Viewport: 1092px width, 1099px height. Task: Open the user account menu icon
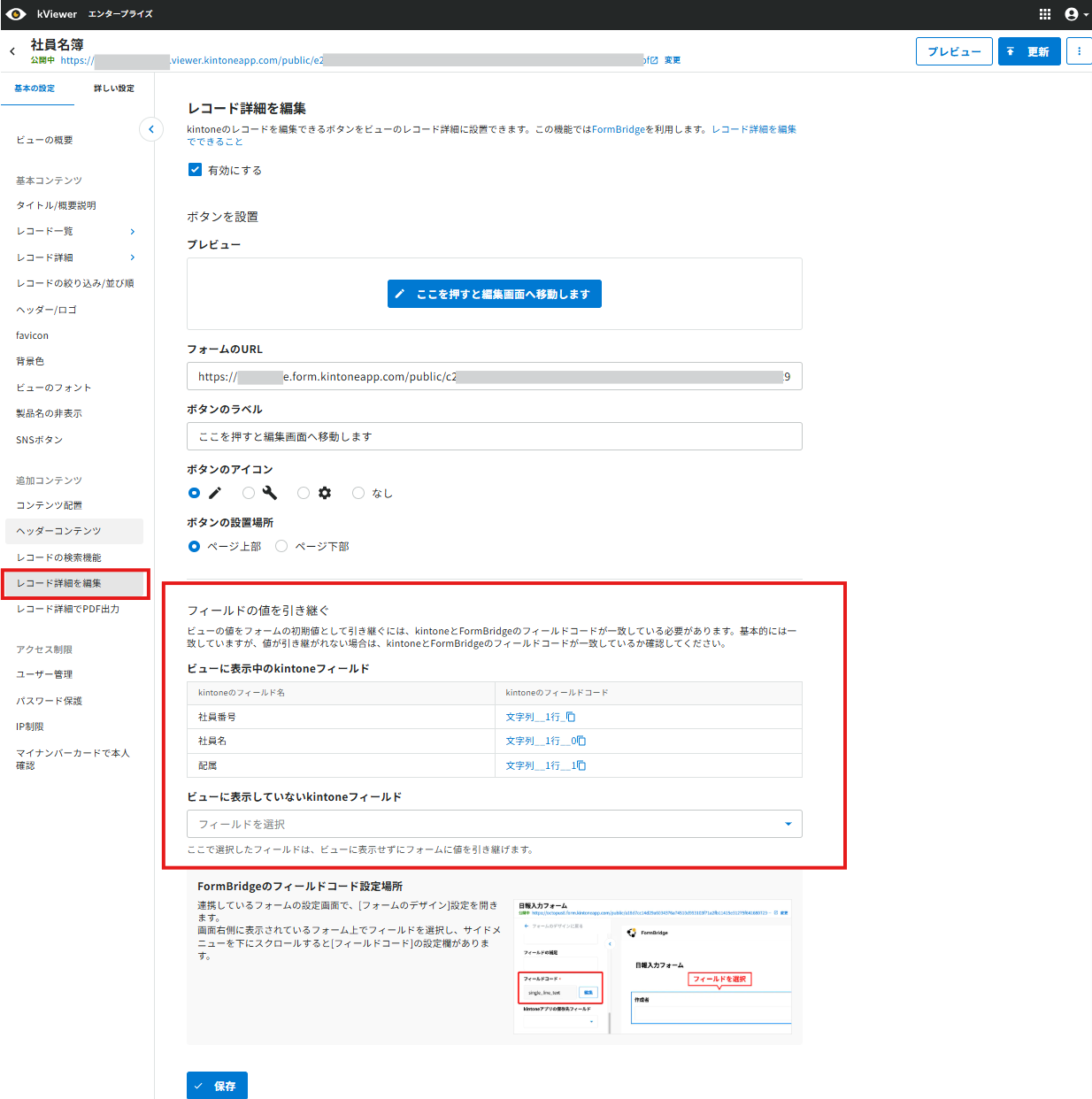tap(1076, 14)
